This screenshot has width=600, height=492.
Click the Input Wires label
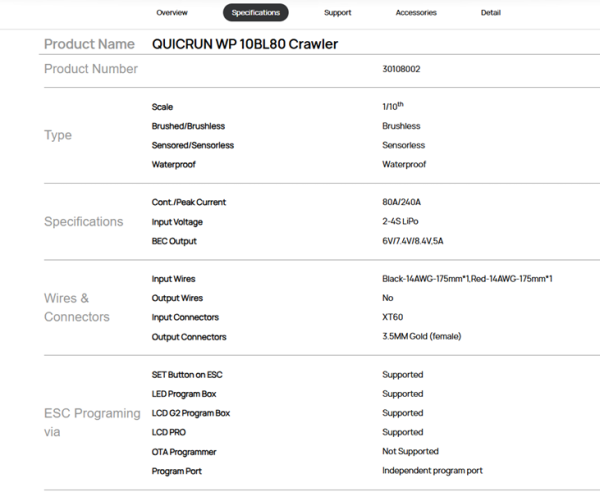click(173, 279)
